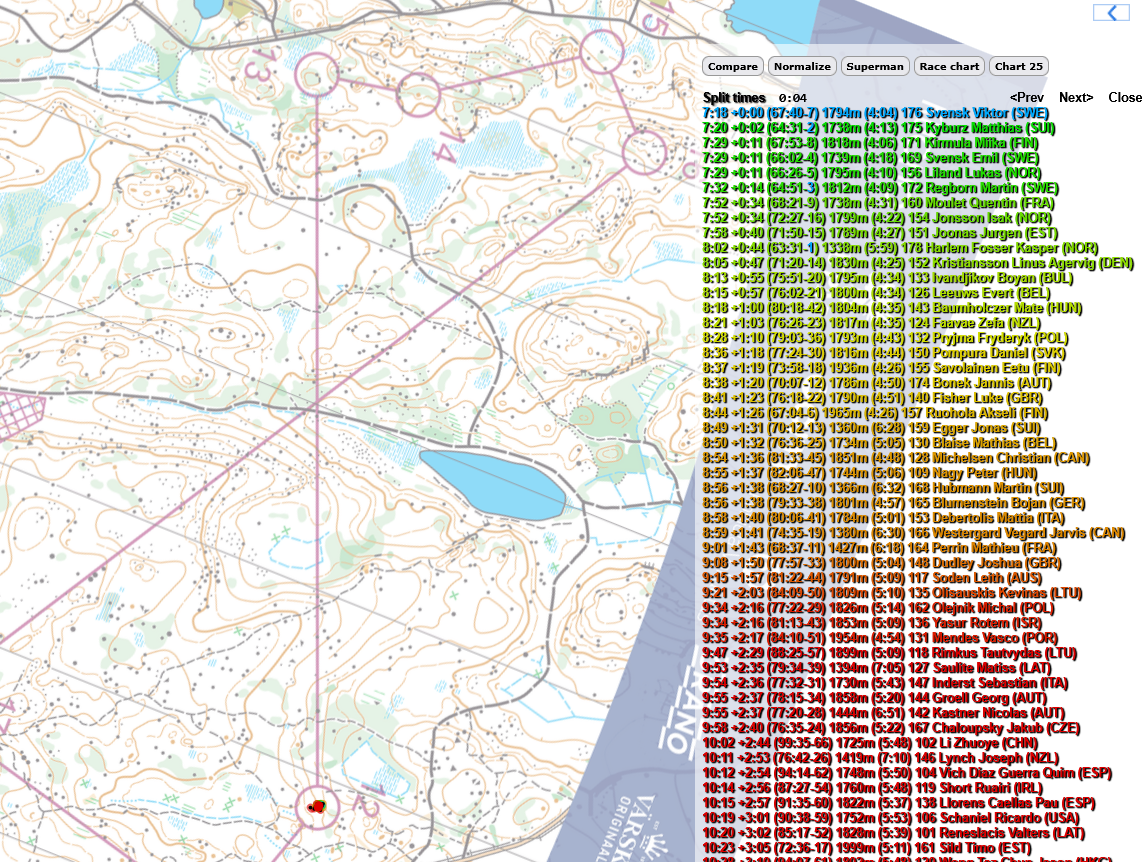Select runner 131 Mendes Vasco (POR)
The image size is (1142, 862).
[x=879, y=638]
